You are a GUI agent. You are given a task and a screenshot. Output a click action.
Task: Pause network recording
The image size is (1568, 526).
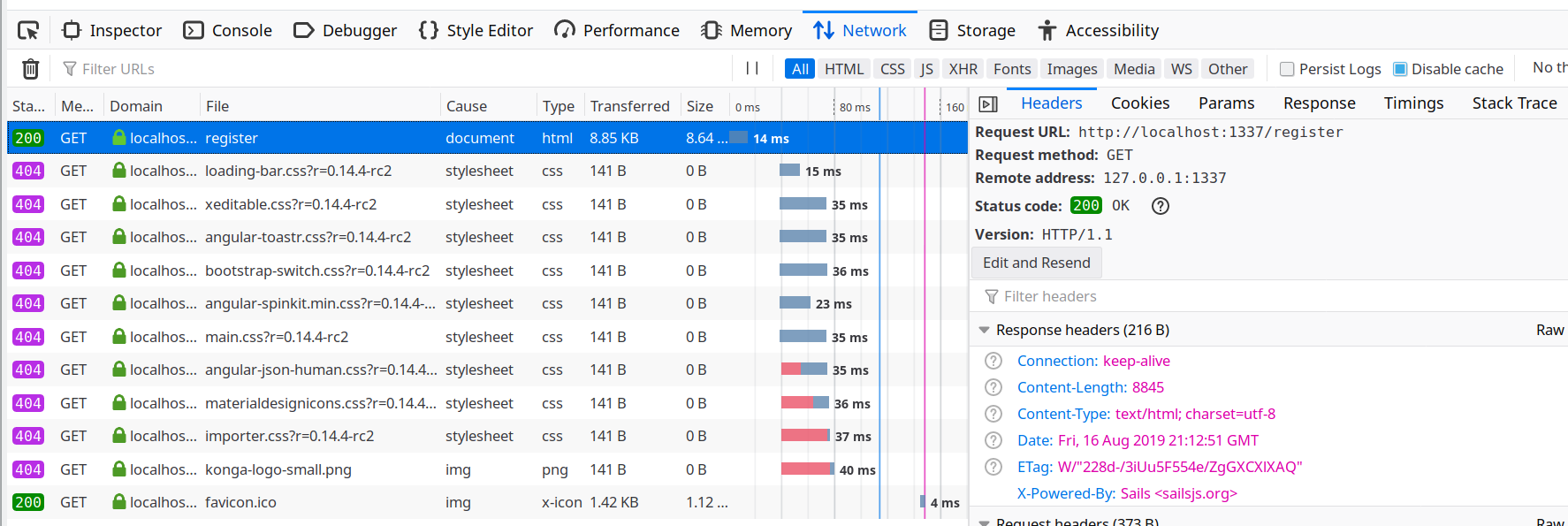pyautogui.click(x=752, y=69)
